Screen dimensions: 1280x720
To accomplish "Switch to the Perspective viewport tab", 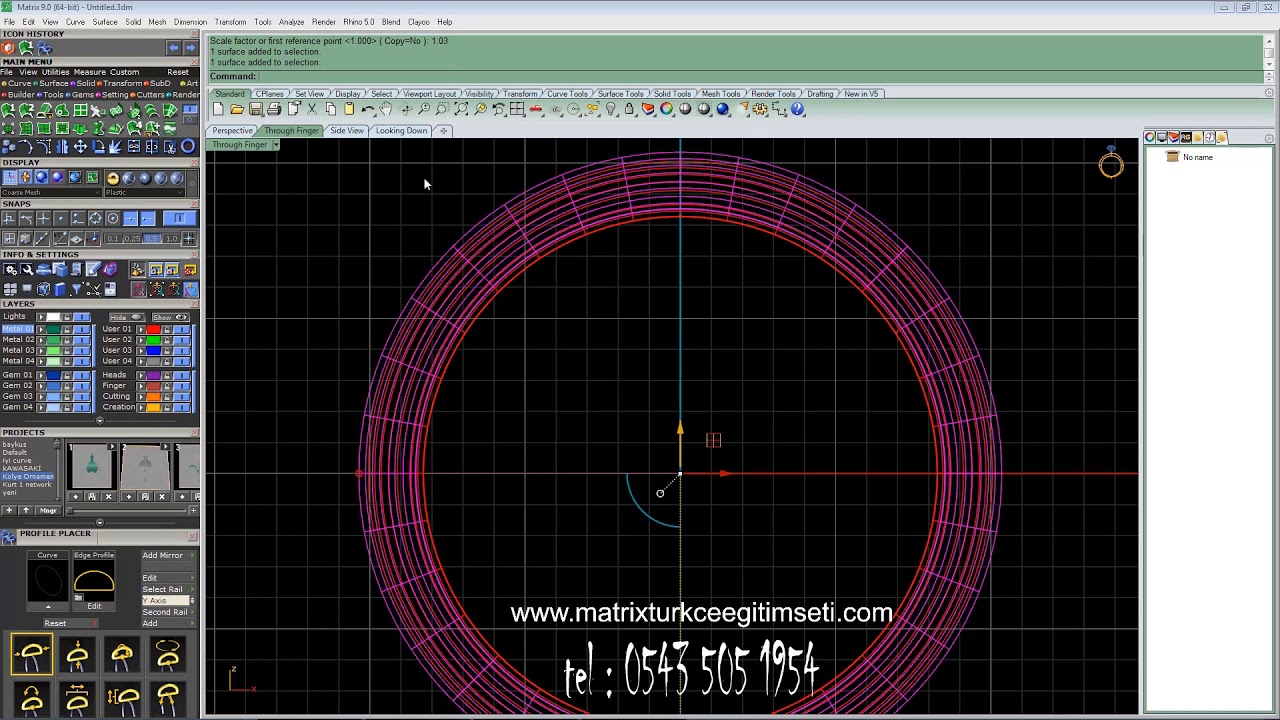I will [x=232, y=131].
